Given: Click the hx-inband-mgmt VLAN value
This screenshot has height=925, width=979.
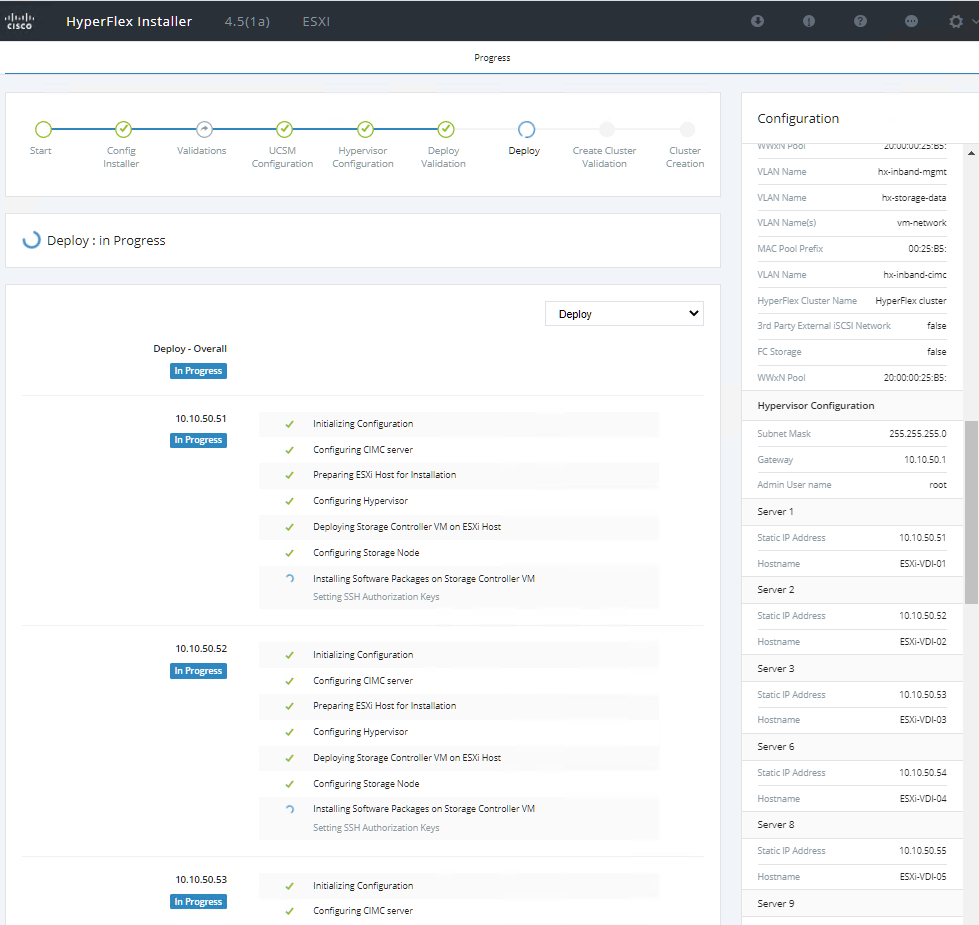Looking at the screenshot, I should [x=912, y=172].
